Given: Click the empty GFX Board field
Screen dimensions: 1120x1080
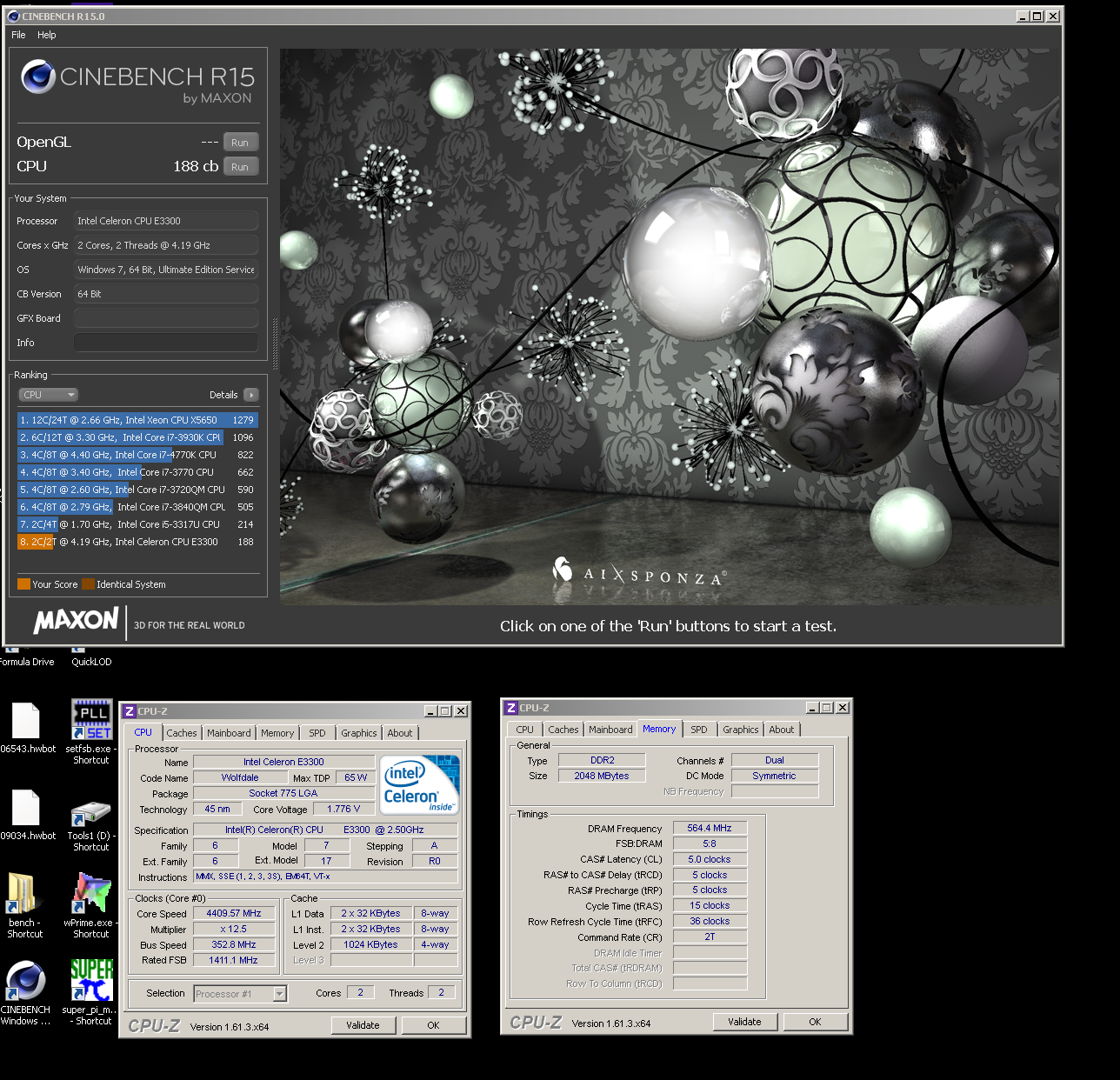Looking at the screenshot, I should tap(165, 318).
